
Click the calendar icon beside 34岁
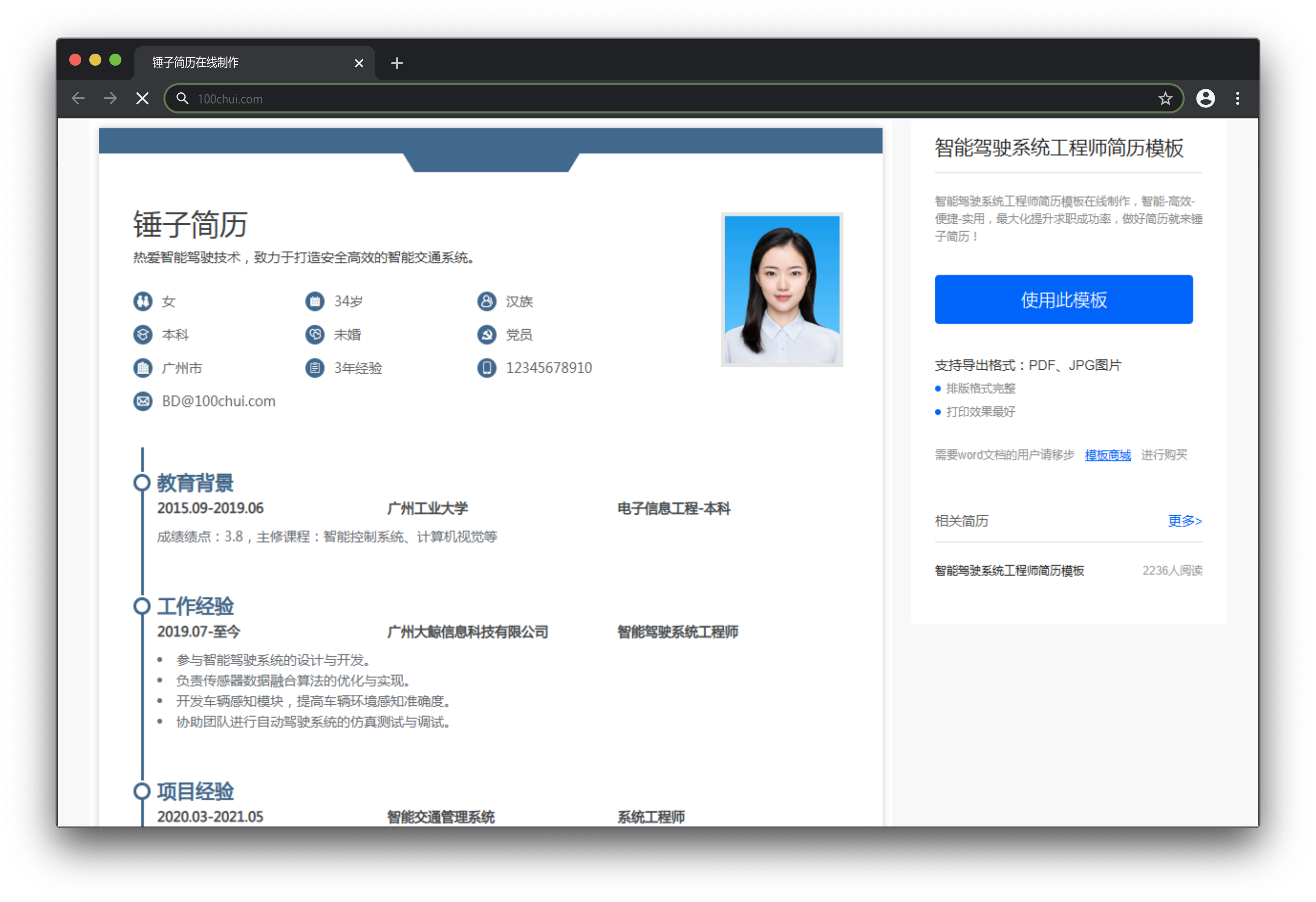pos(315,302)
